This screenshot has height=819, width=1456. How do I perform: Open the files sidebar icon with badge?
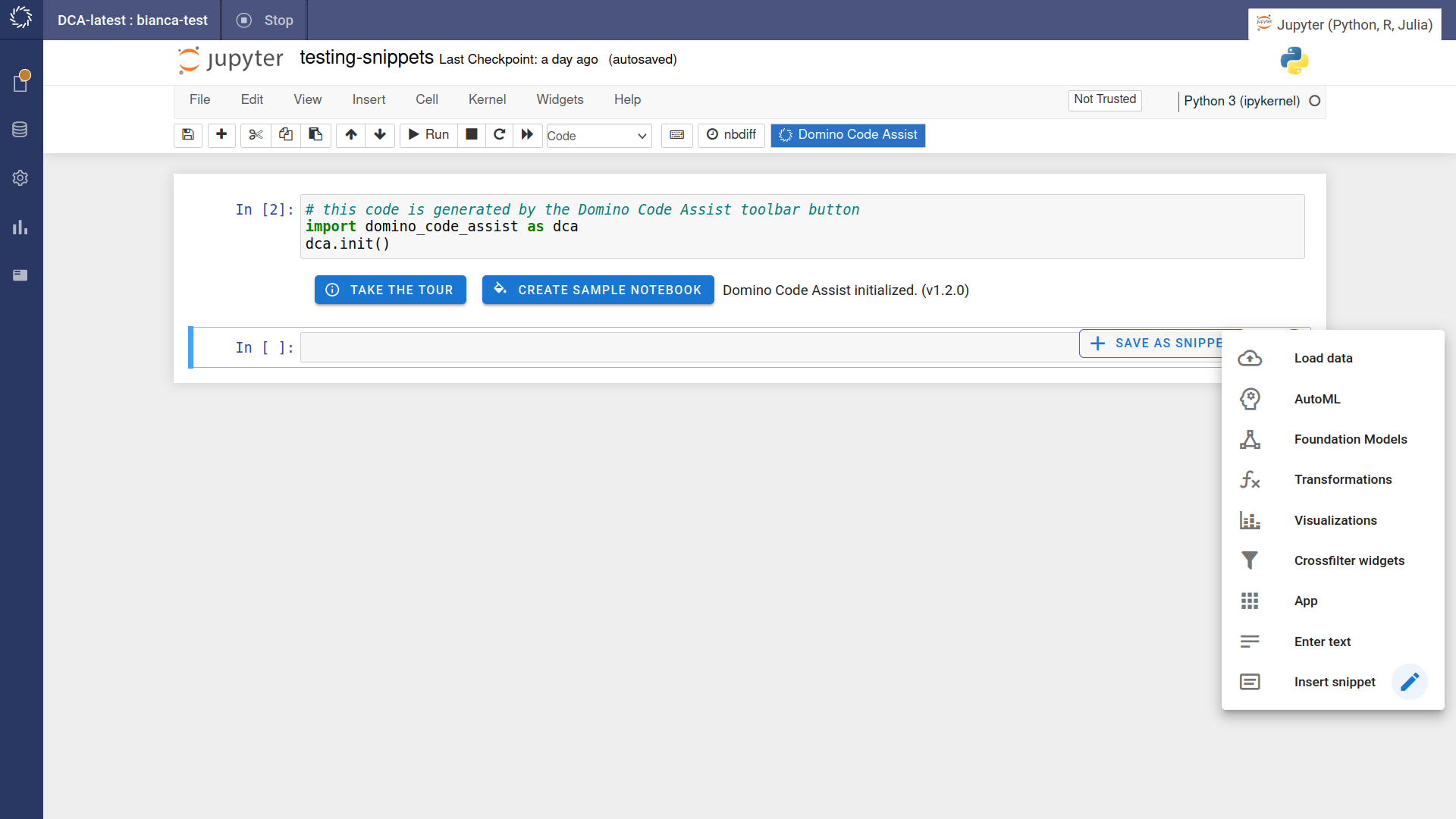[x=21, y=81]
